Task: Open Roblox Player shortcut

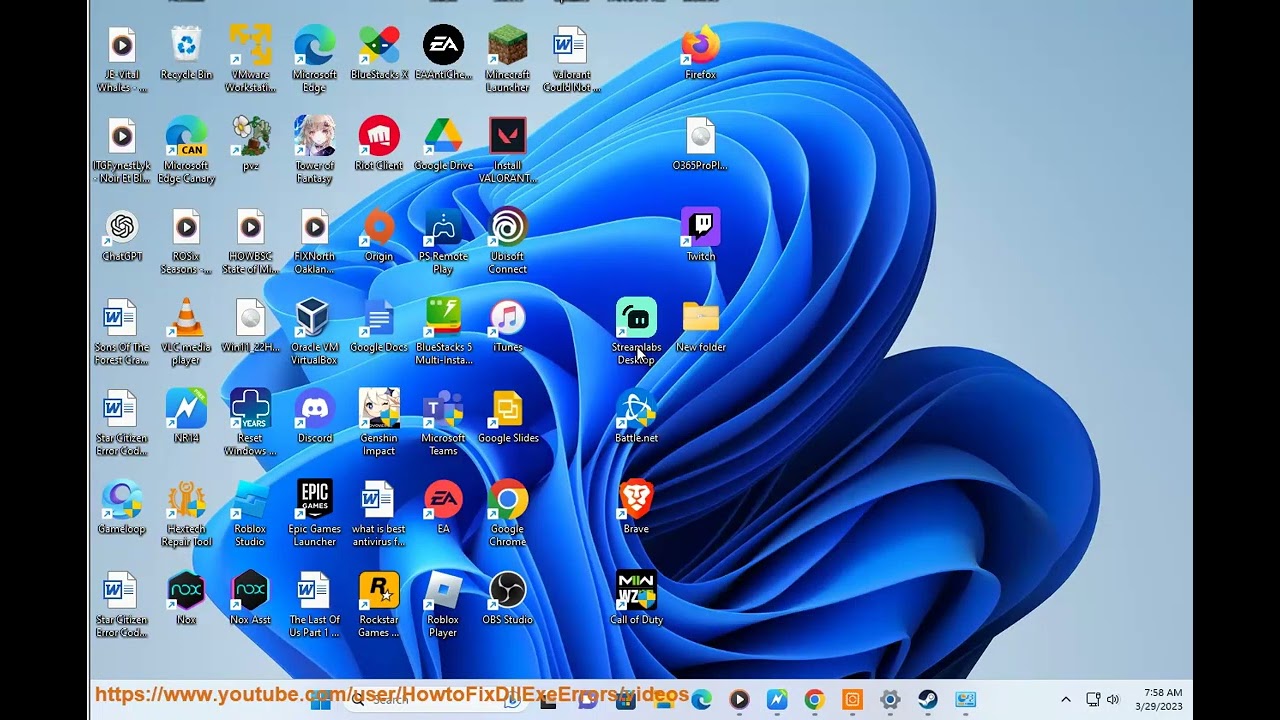Action: pyautogui.click(x=443, y=606)
